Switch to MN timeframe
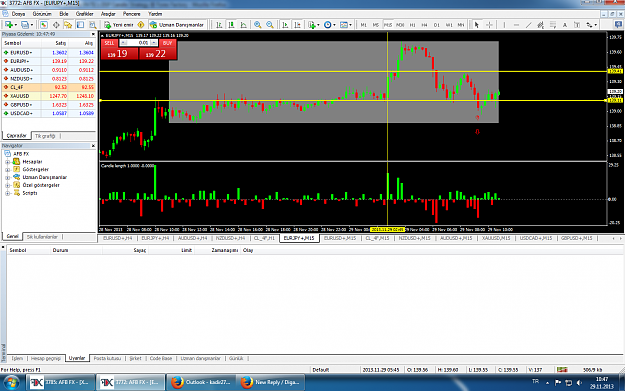 click(461, 25)
